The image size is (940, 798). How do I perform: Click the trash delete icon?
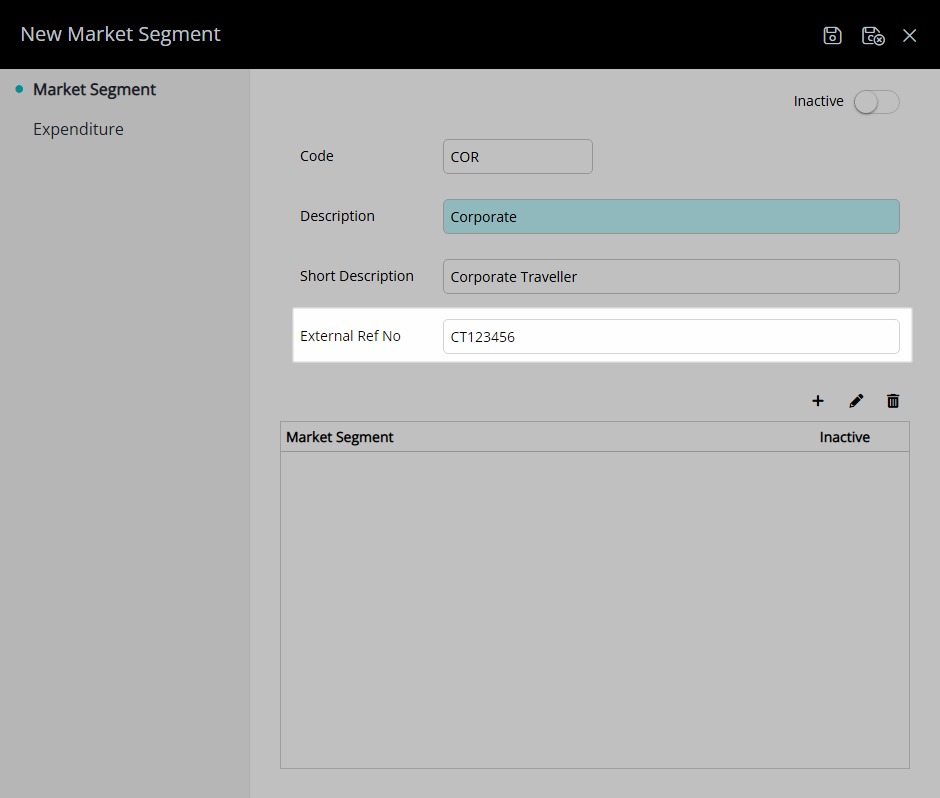pos(893,401)
